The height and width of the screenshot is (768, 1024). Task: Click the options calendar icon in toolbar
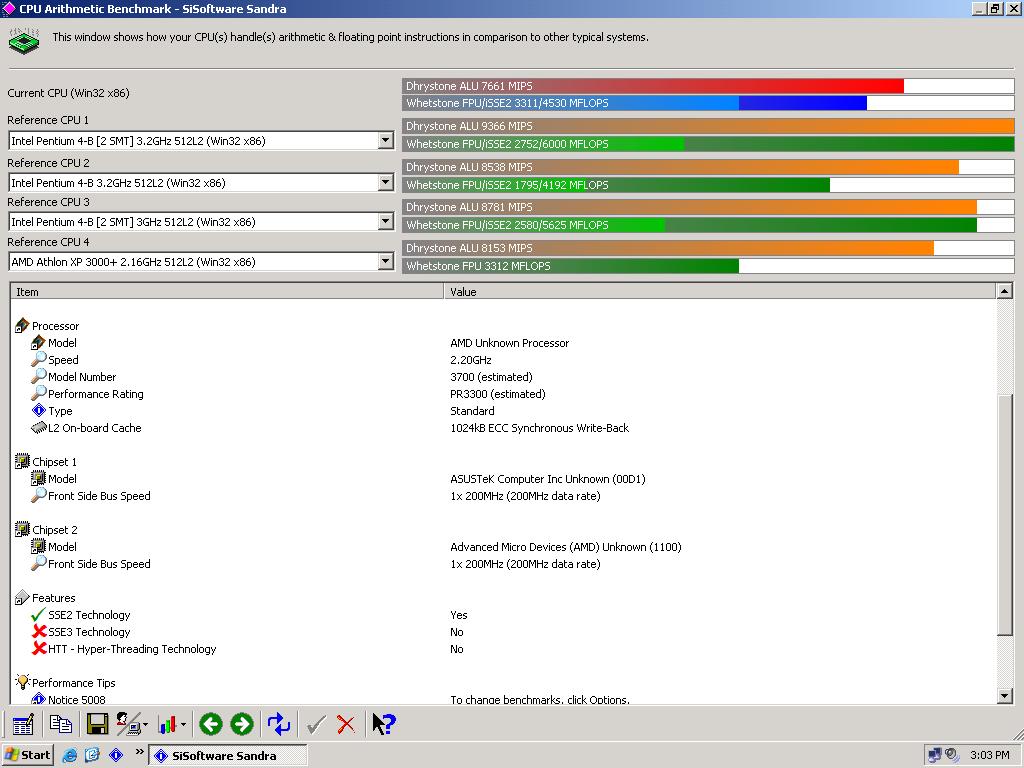click(23, 724)
